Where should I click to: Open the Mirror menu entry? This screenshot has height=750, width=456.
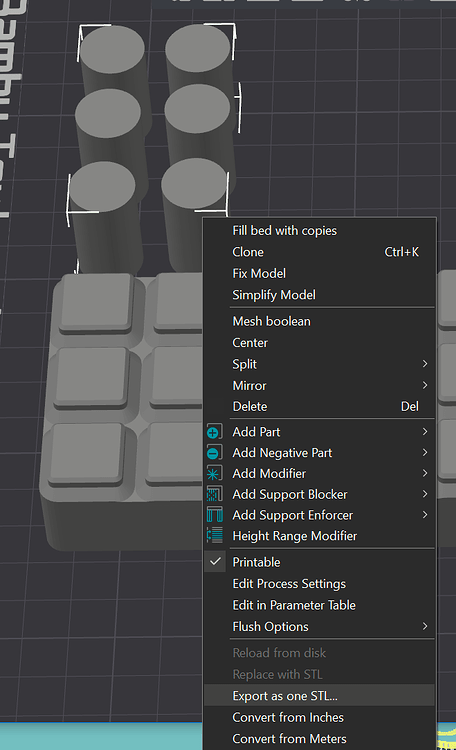click(320, 386)
